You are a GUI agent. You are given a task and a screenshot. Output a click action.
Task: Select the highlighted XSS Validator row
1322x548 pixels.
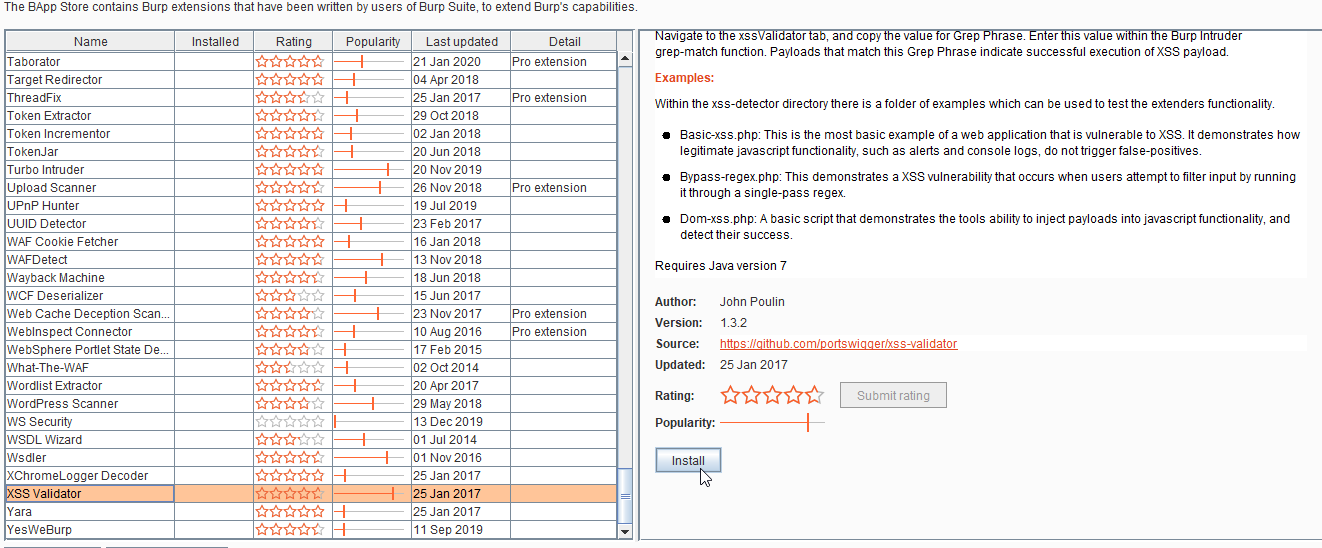(311, 494)
